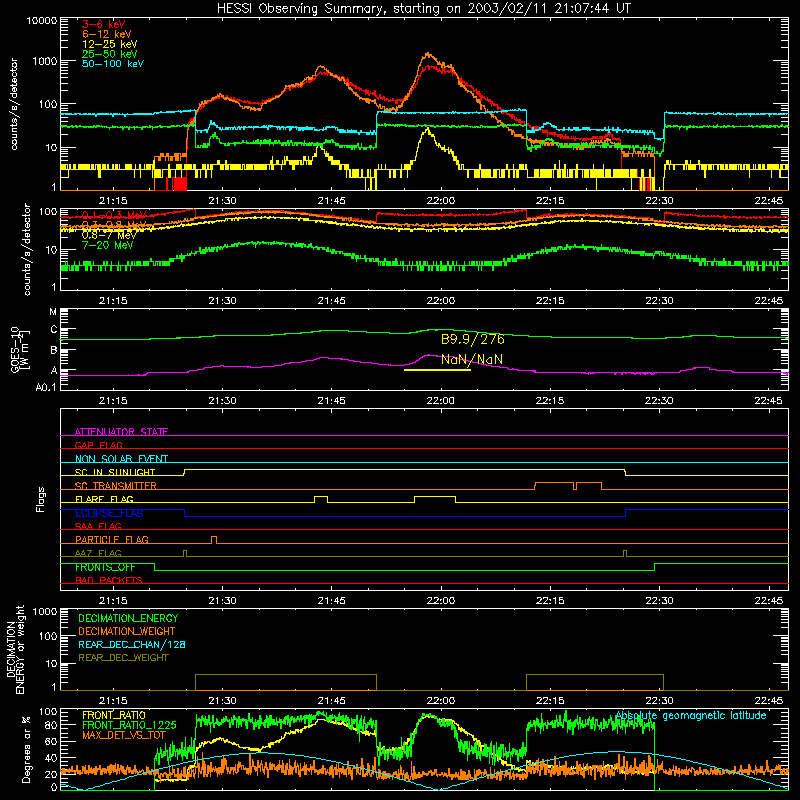Image resolution: width=800 pixels, height=800 pixels.
Task: Select the REAR_DEC_WEIGHT legend label
Action: [123, 658]
